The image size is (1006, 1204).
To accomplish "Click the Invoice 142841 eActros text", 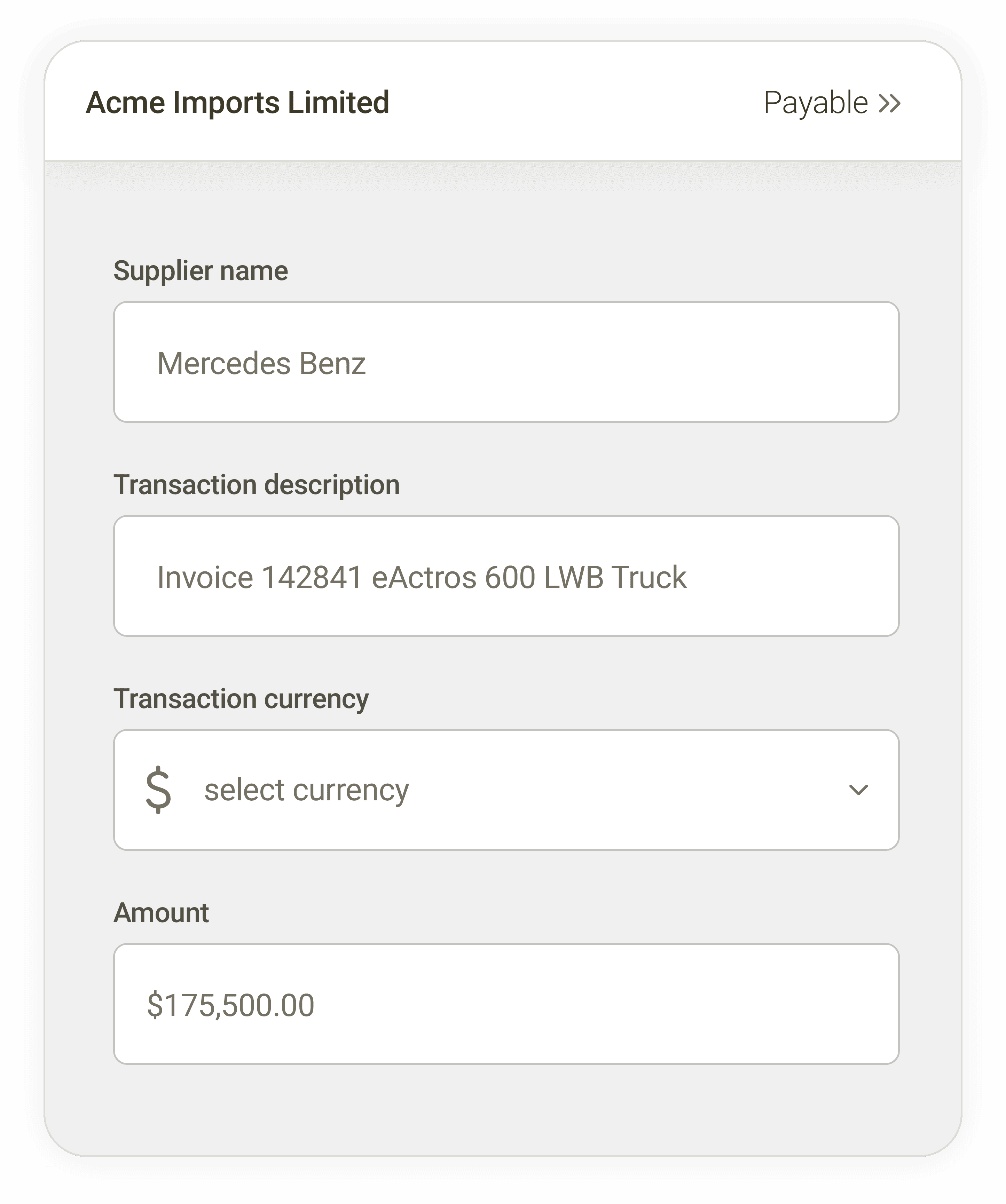I will tap(317, 577).
